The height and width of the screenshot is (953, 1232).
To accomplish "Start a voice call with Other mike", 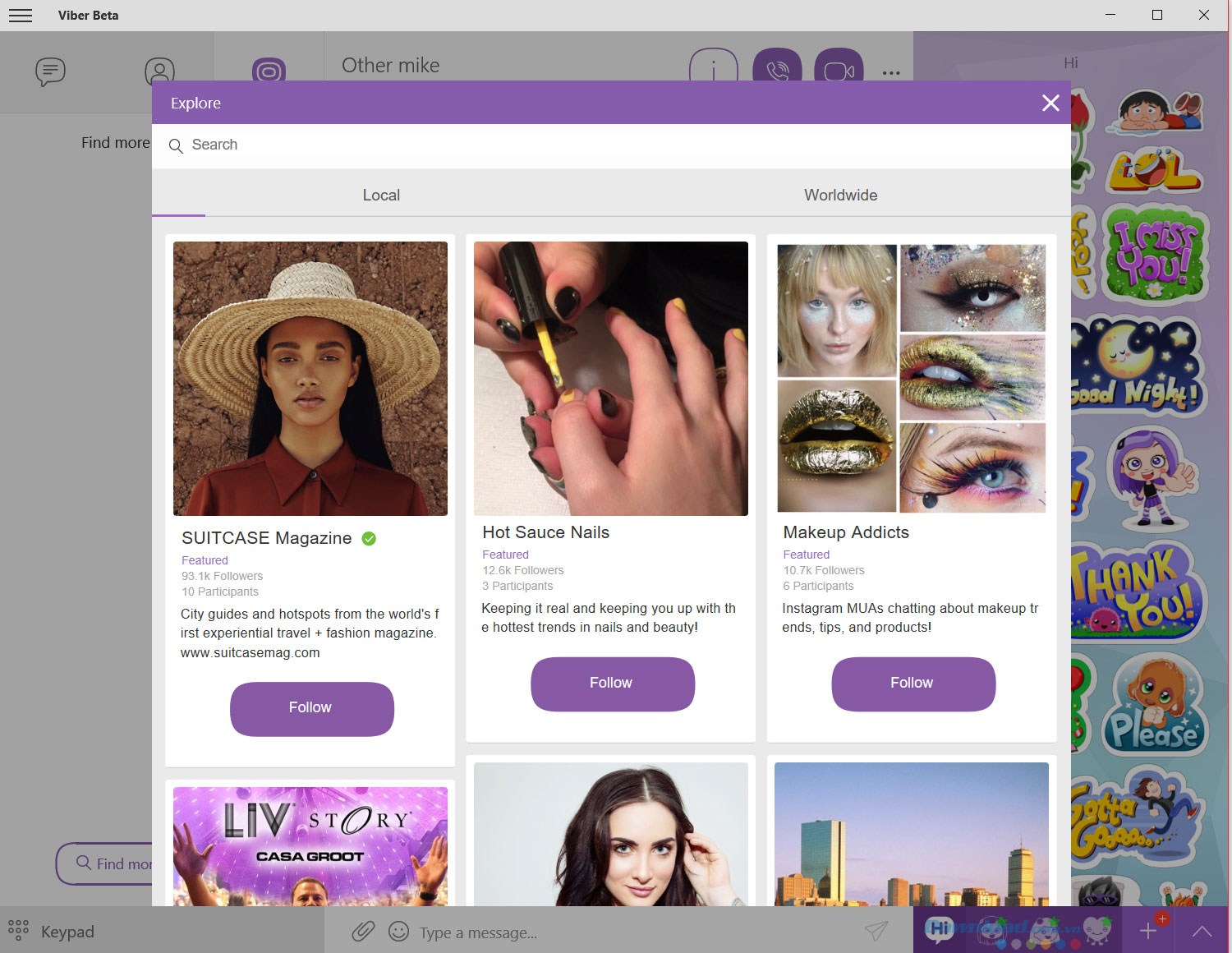I will (777, 65).
